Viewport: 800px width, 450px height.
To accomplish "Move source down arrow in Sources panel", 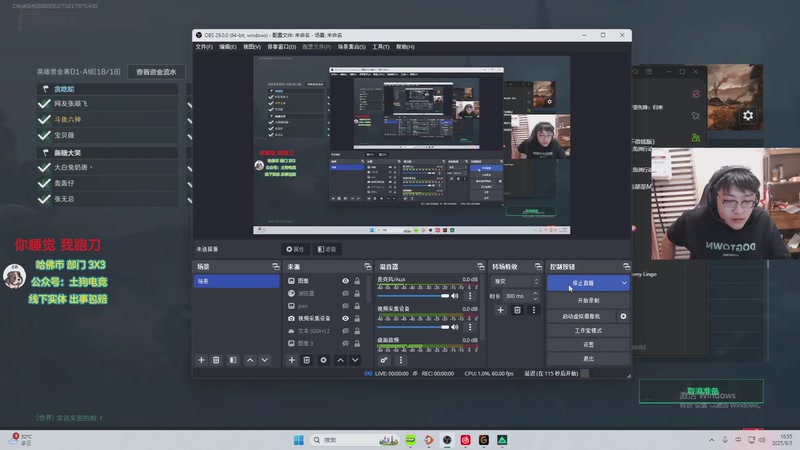I will pyautogui.click(x=355, y=360).
